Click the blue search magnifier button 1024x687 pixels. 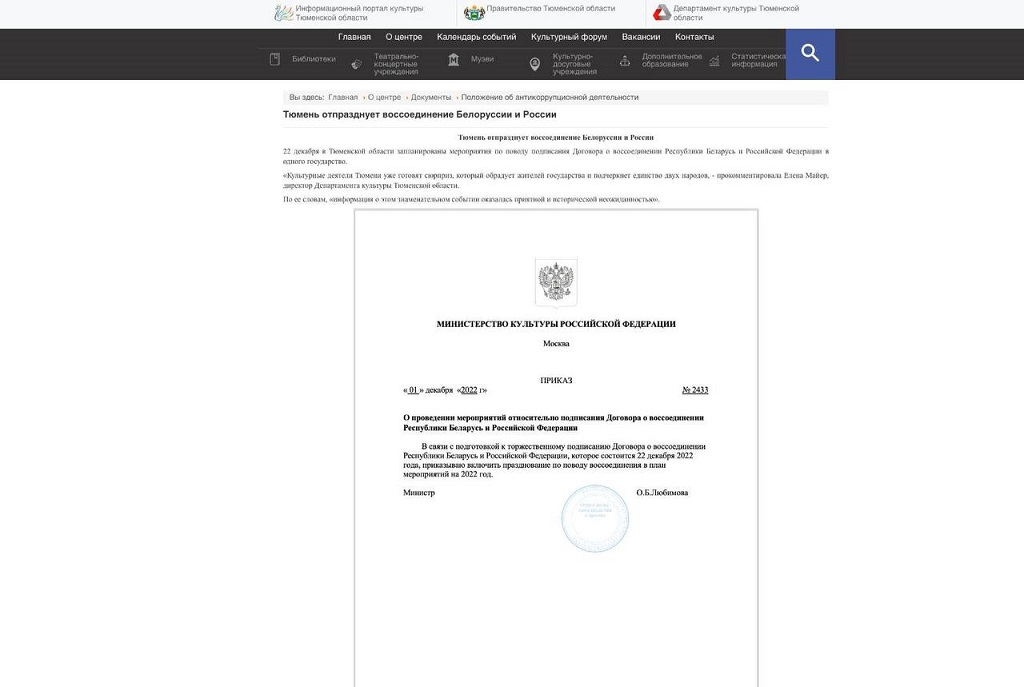[x=810, y=54]
